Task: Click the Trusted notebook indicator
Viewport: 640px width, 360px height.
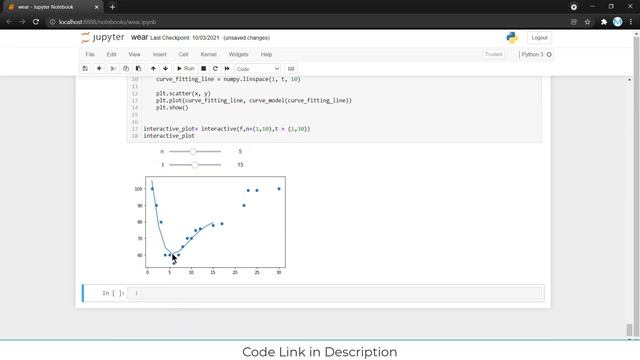Action: pyautogui.click(x=493, y=54)
